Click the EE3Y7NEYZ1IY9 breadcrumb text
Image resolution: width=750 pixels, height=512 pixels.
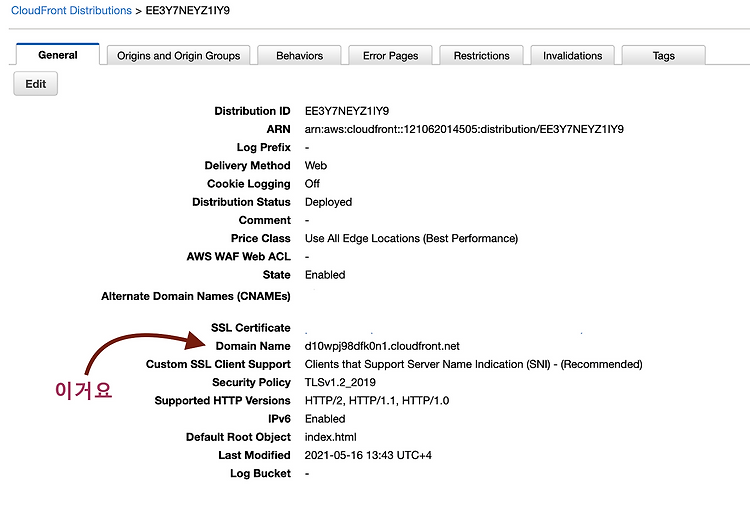[188, 11]
